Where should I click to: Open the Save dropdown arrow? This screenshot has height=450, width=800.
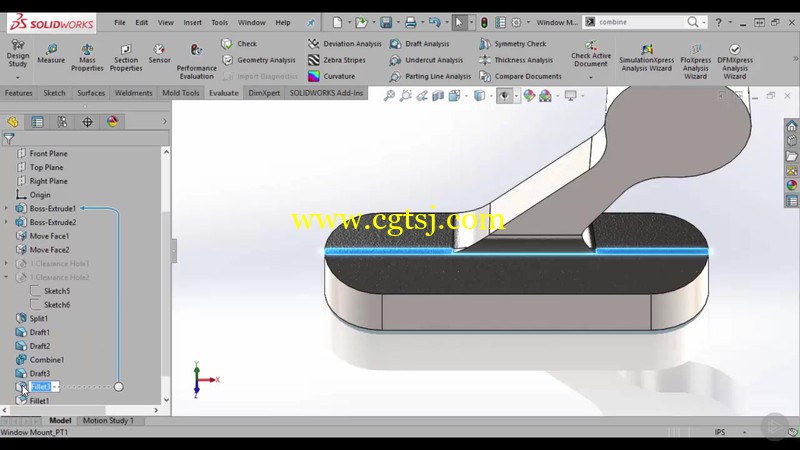398,22
